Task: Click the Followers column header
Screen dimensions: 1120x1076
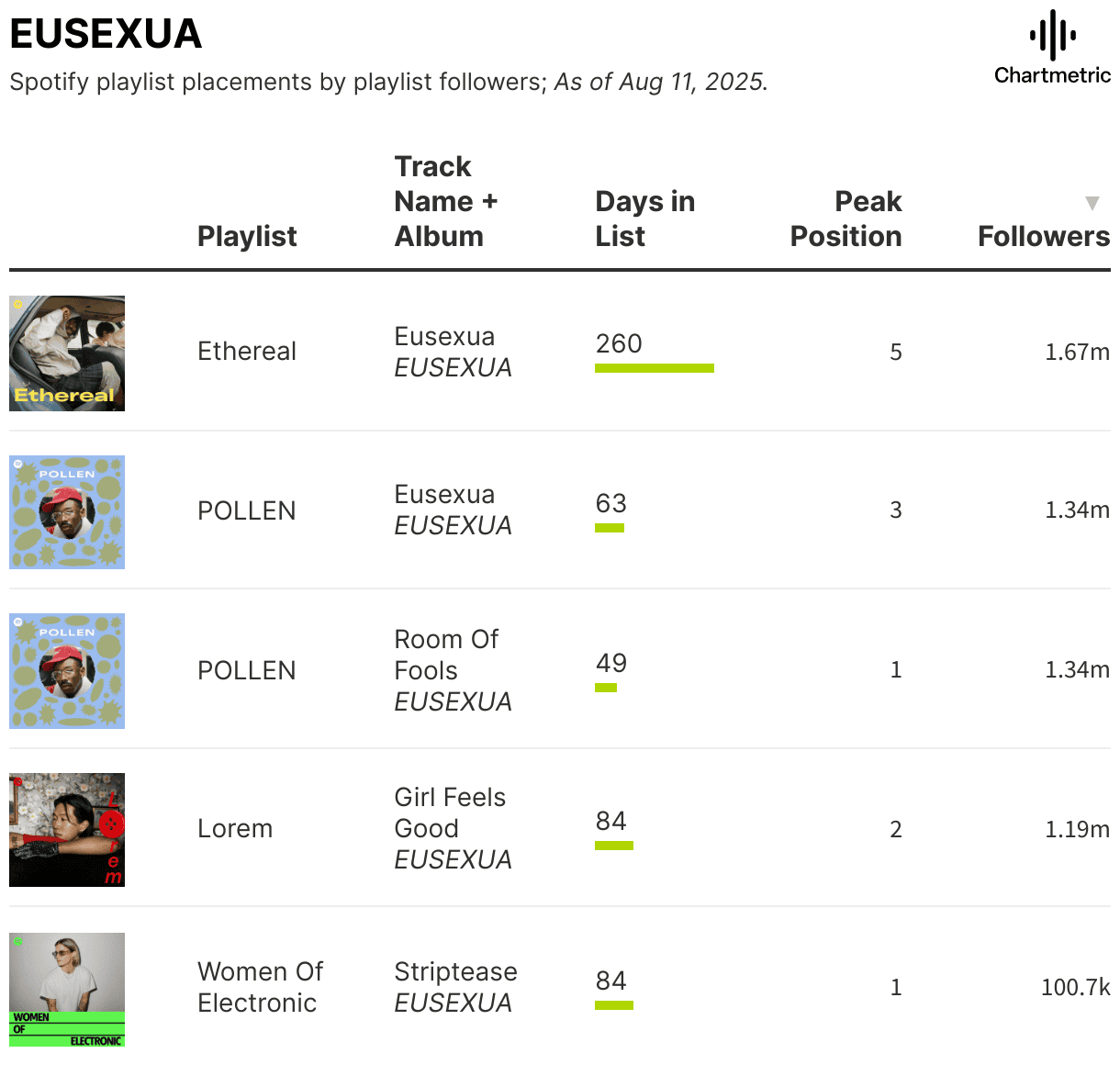Action: click(1043, 236)
